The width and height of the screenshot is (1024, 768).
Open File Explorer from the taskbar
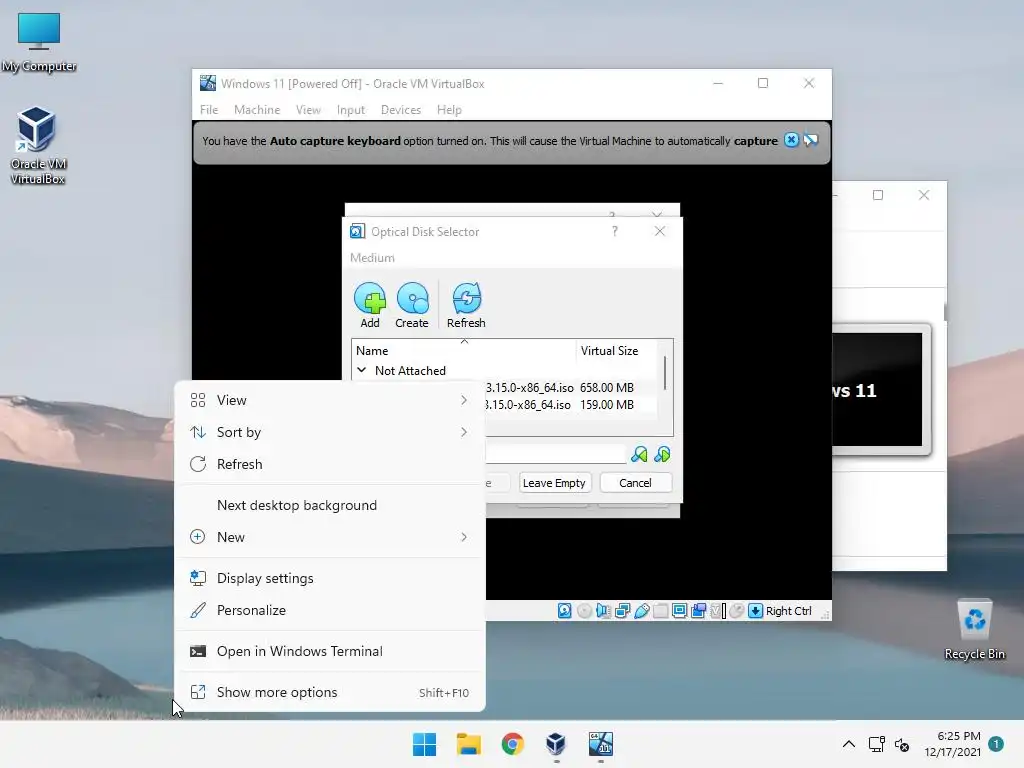pyautogui.click(x=468, y=744)
